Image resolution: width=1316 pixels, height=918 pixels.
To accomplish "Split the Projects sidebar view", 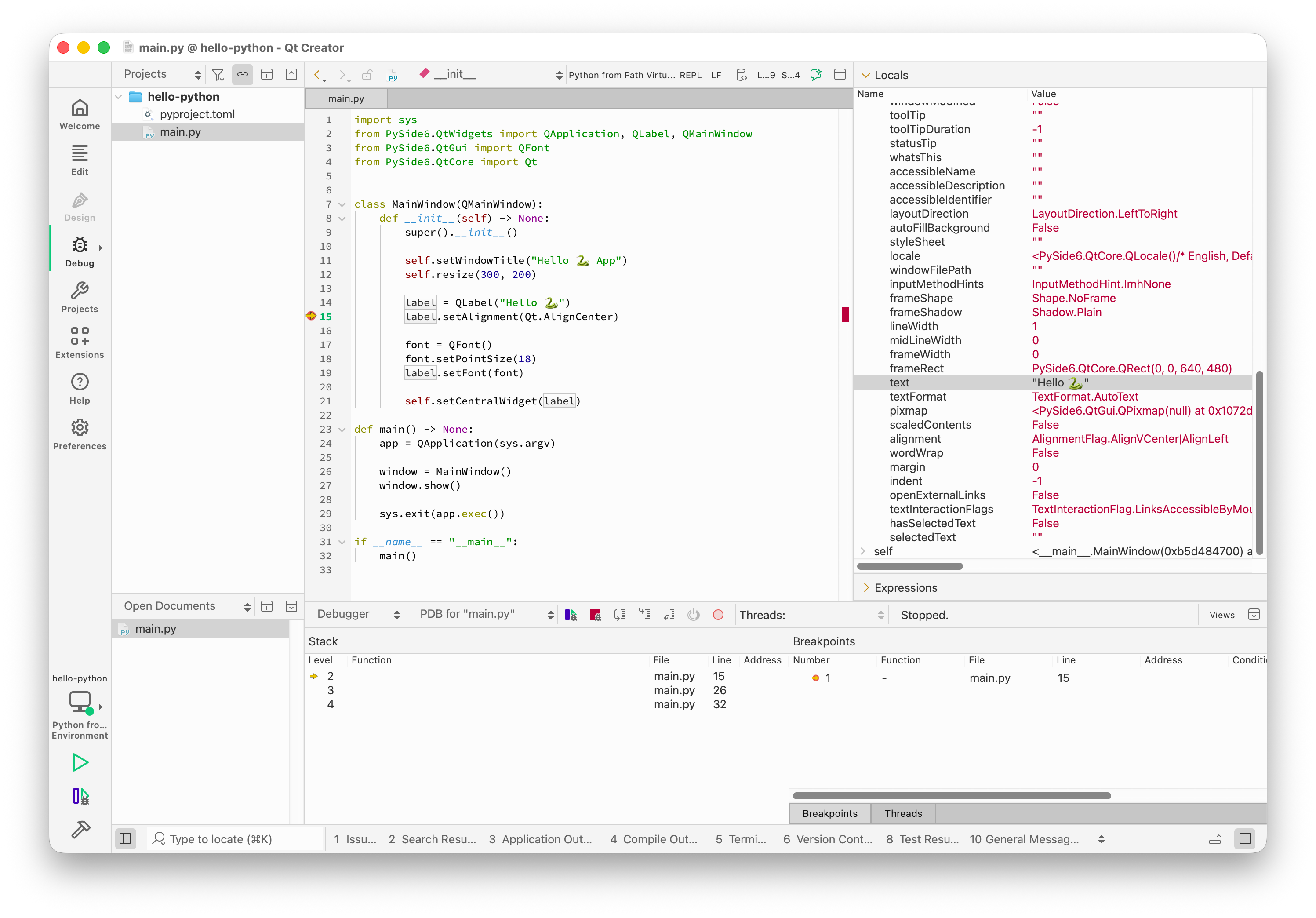I will [x=267, y=75].
